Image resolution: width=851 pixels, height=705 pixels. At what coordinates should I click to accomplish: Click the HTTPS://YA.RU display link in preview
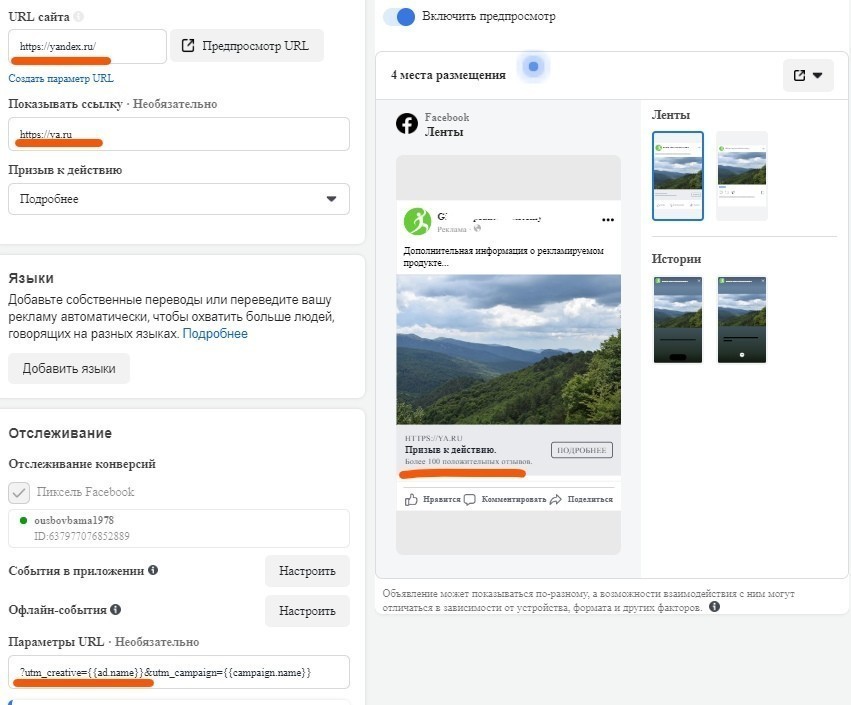pos(434,438)
